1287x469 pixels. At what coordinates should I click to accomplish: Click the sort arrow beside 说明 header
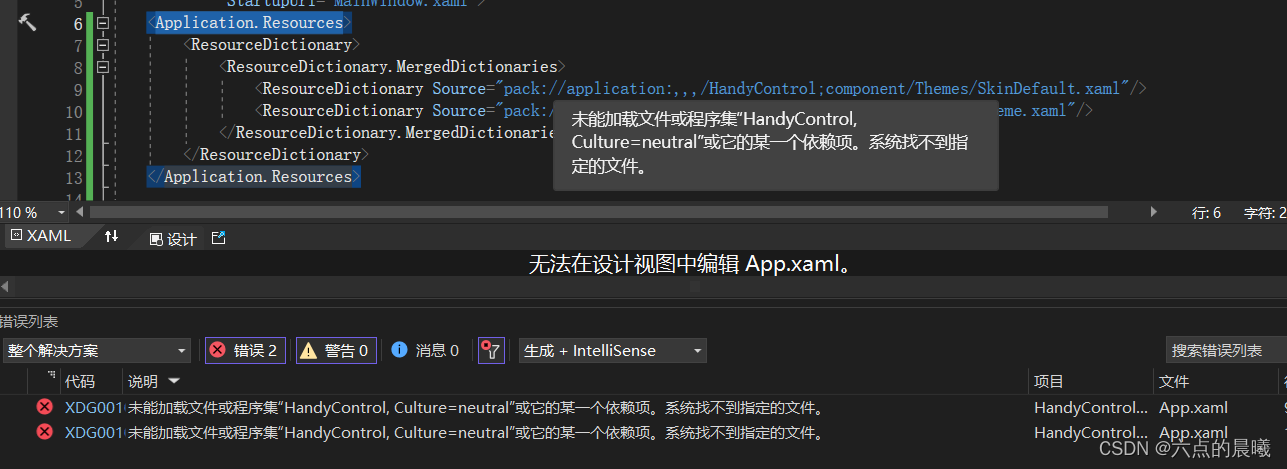[x=175, y=381]
